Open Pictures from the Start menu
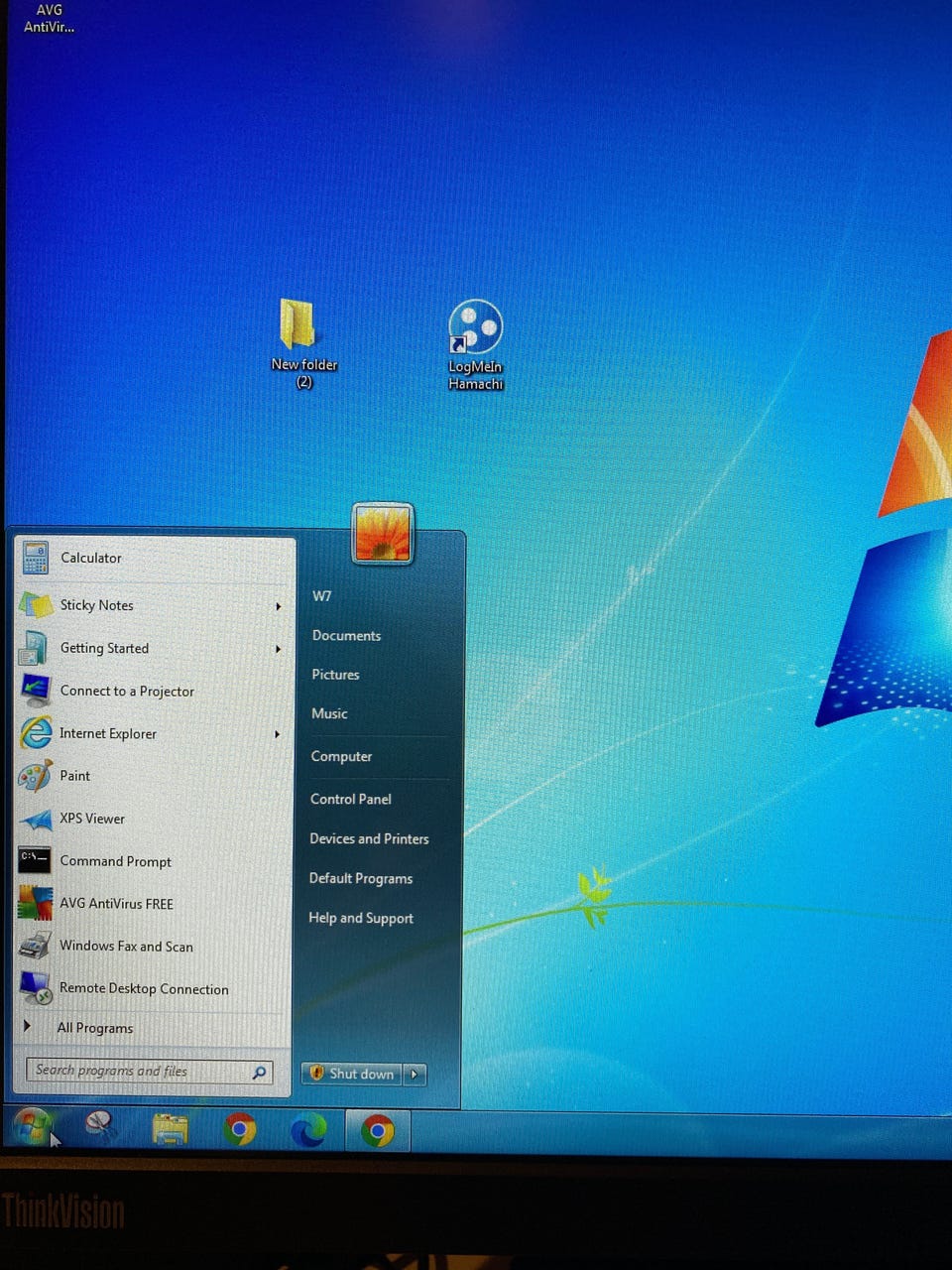The width and height of the screenshot is (952, 1270). click(335, 675)
